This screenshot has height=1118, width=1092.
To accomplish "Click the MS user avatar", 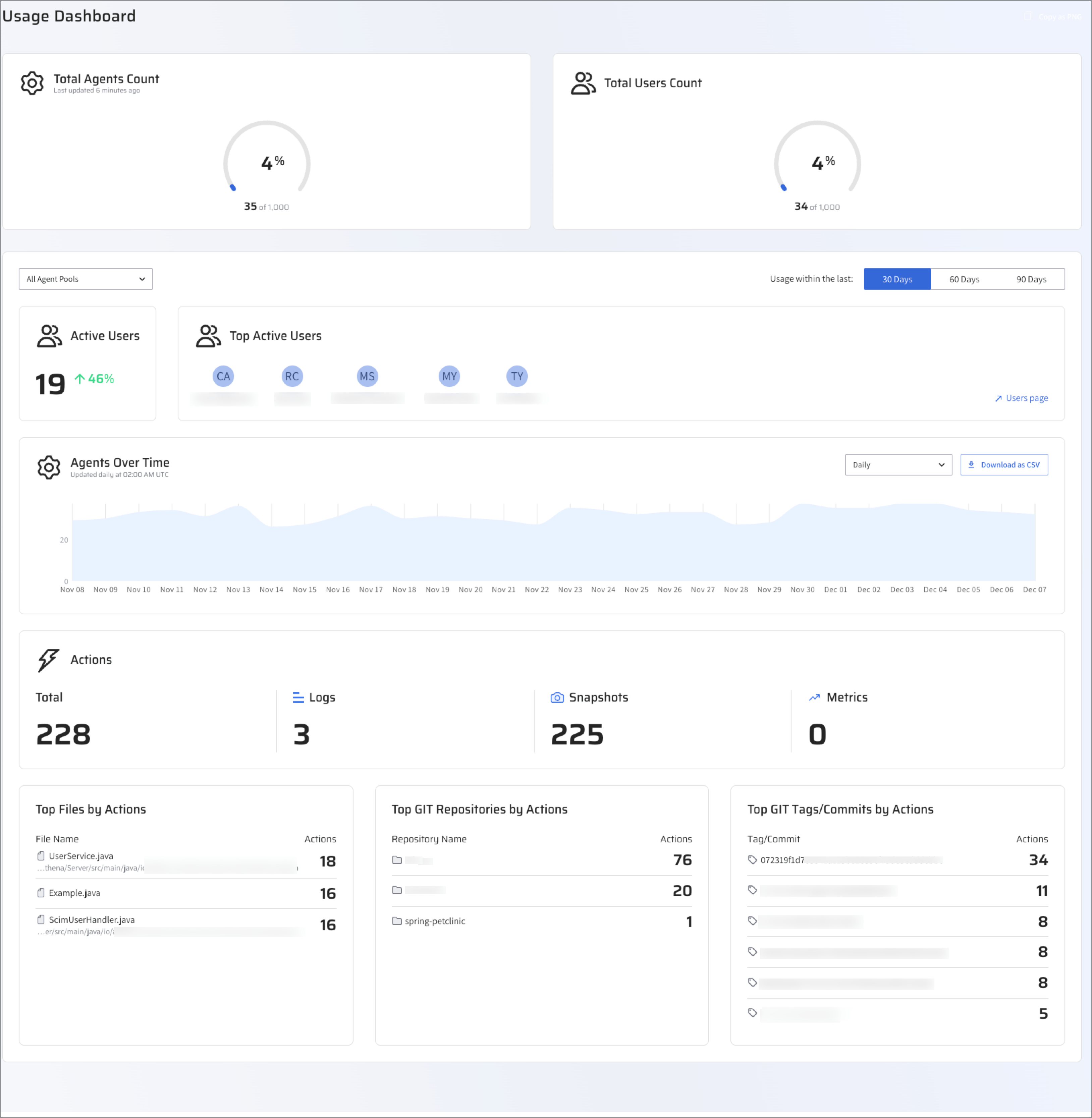I will click(367, 376).
